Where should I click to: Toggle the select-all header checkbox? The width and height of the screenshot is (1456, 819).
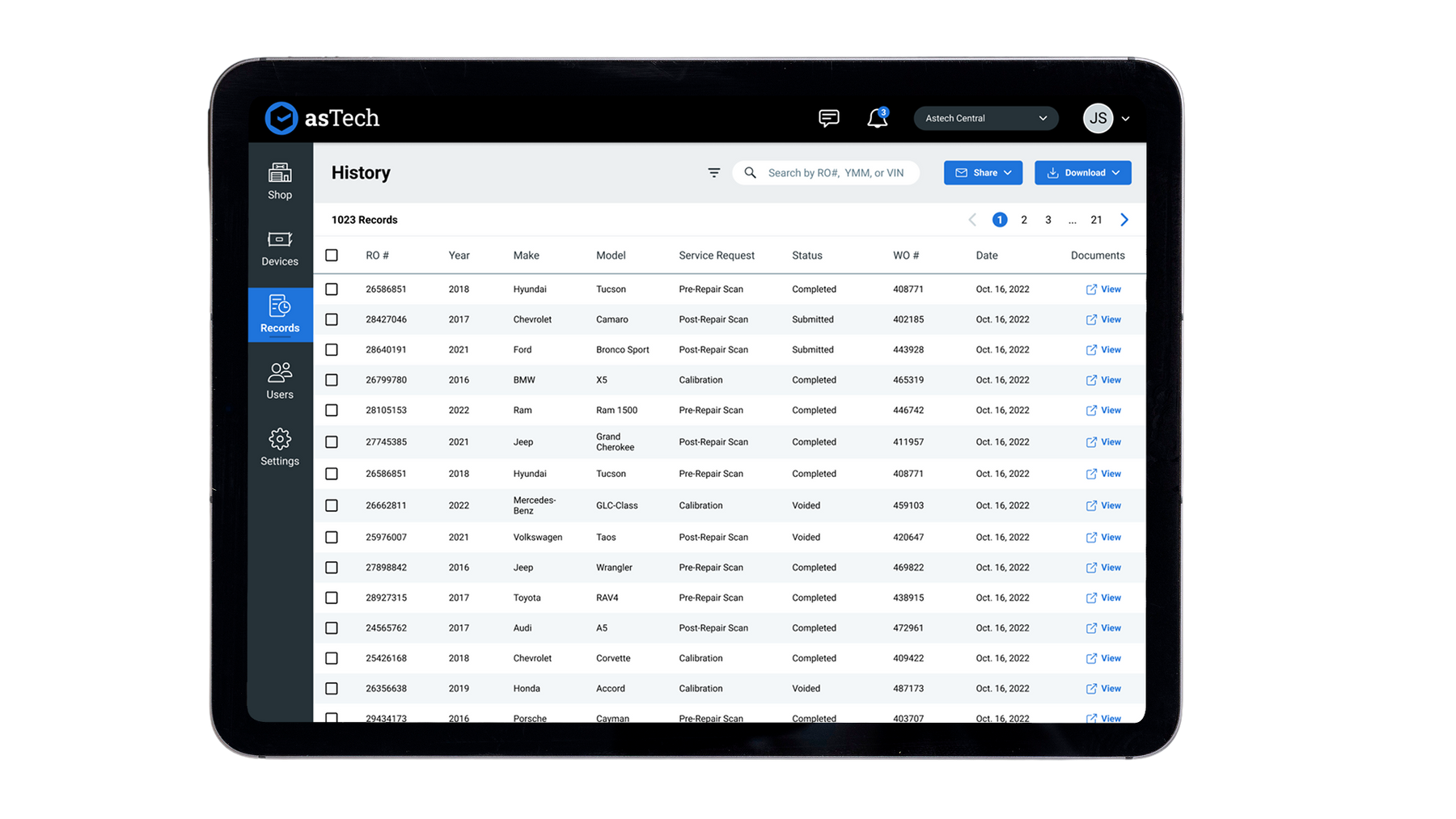332,255
